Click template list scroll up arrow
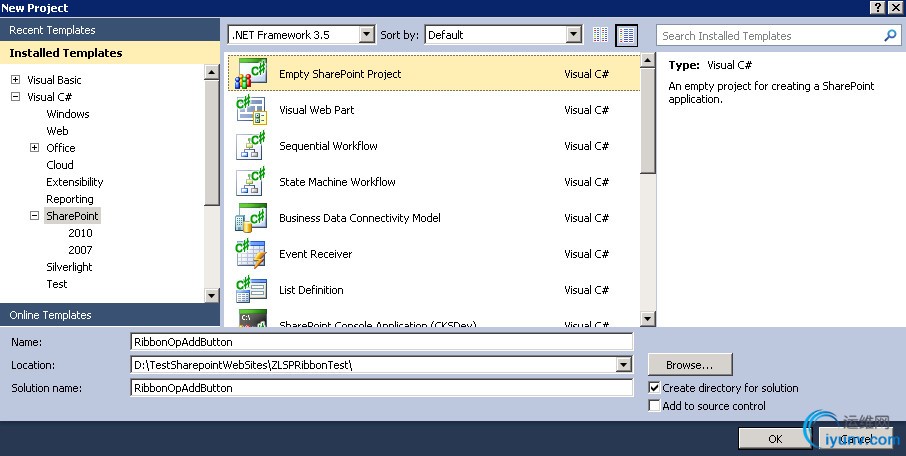Screen dimensions: 906x456 click(x=648, y=60)
